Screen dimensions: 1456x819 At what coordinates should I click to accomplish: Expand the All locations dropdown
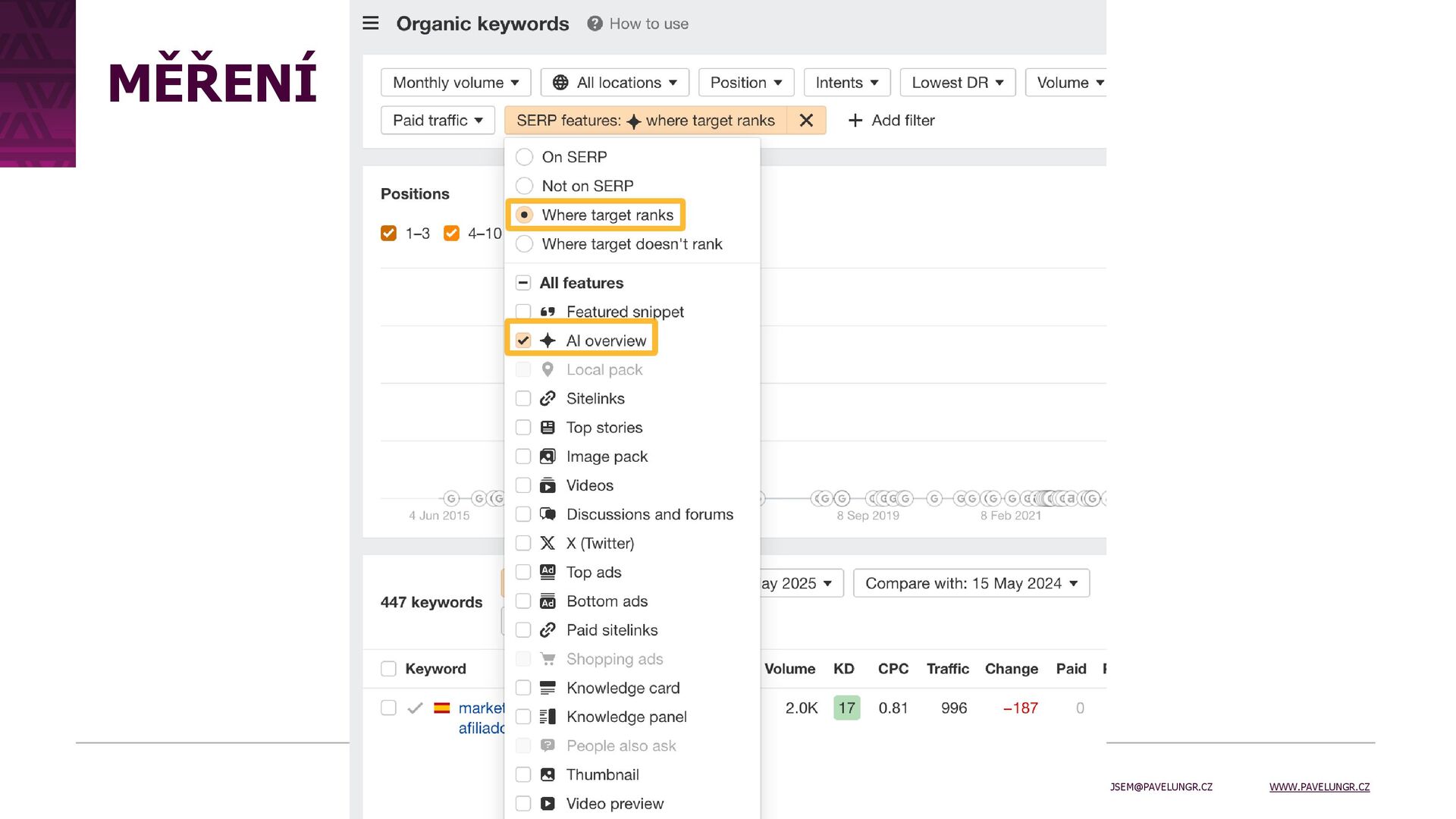pyautogui.click(x=614, y=83)
